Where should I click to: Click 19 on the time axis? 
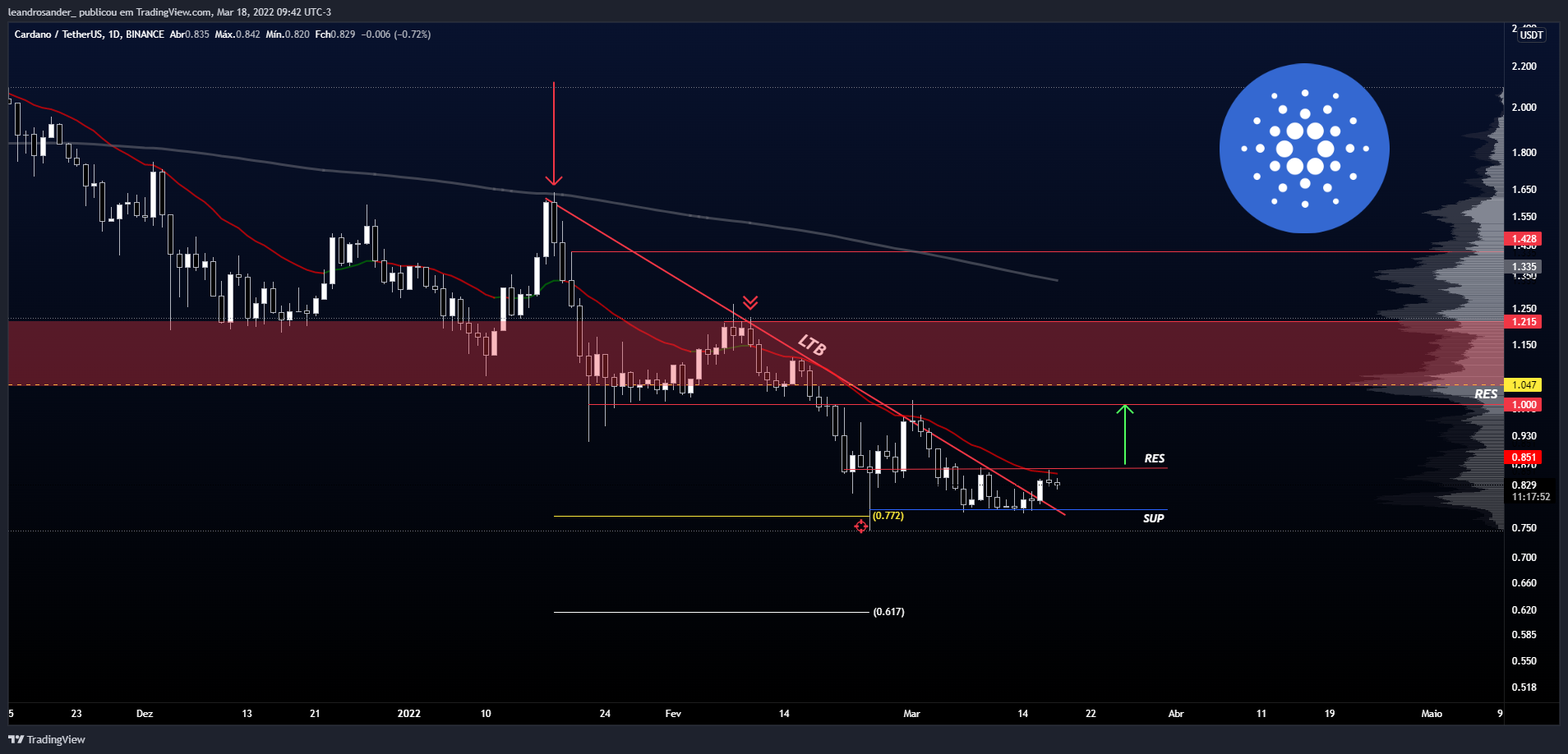1330,714
